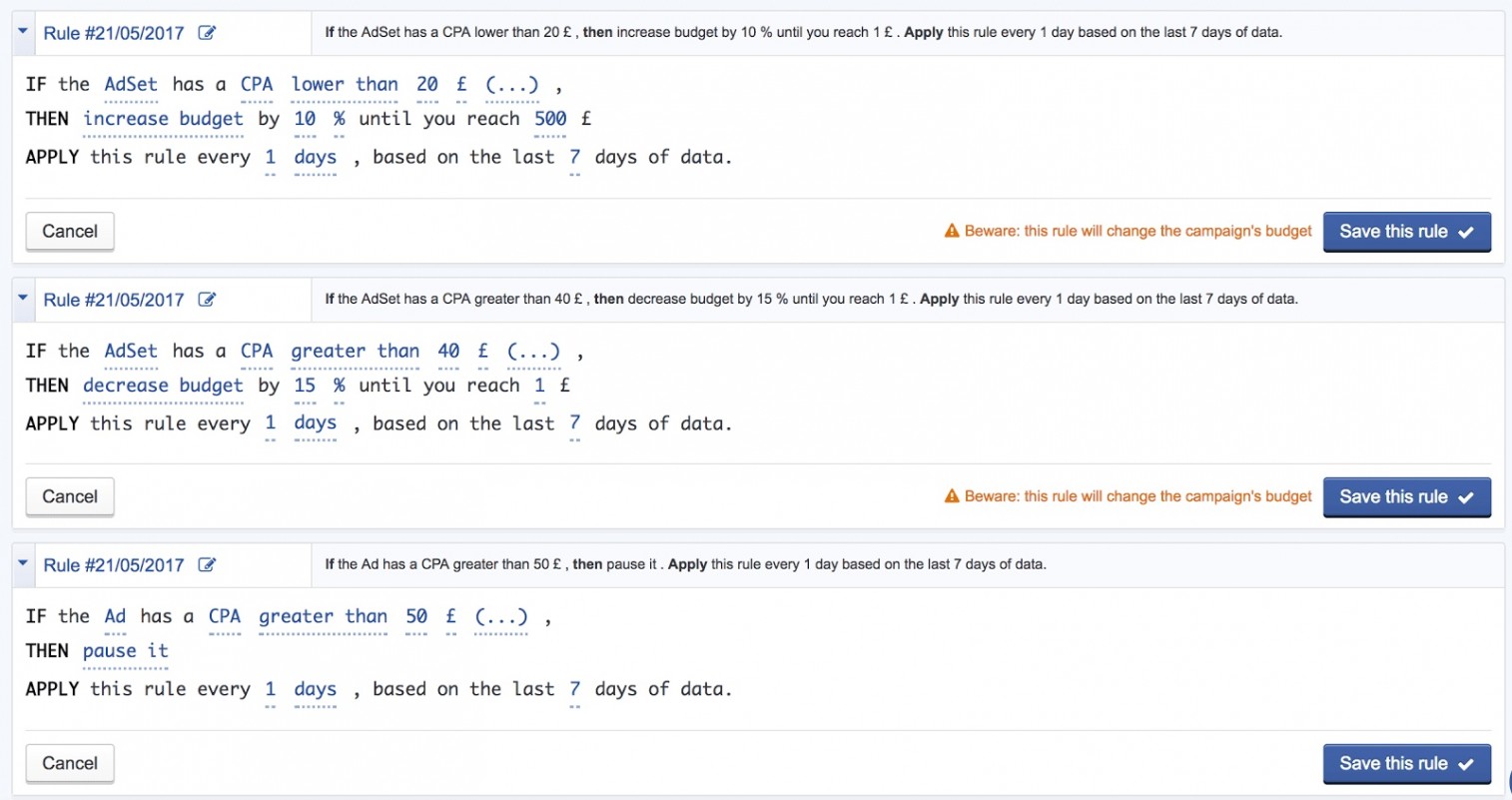Collapse the second rule's caret arrow
Viewport: 1512px width, 800px height.
coord(23,298)
